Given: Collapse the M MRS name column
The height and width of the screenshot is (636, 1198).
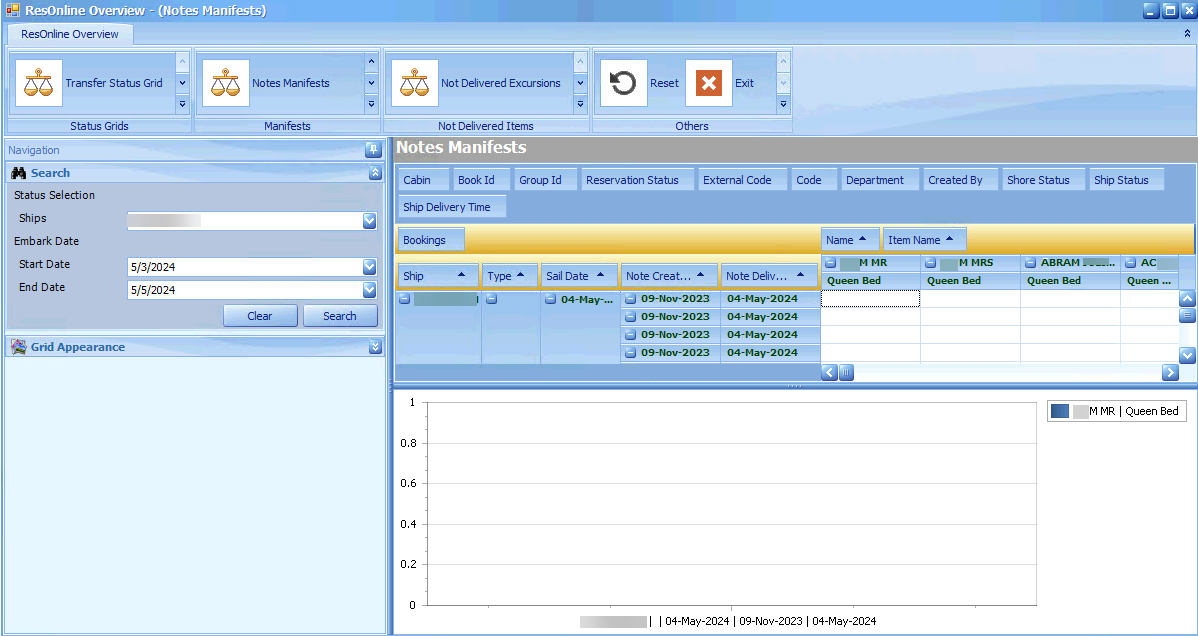Looking at the screenshot, I should [931, 263].
